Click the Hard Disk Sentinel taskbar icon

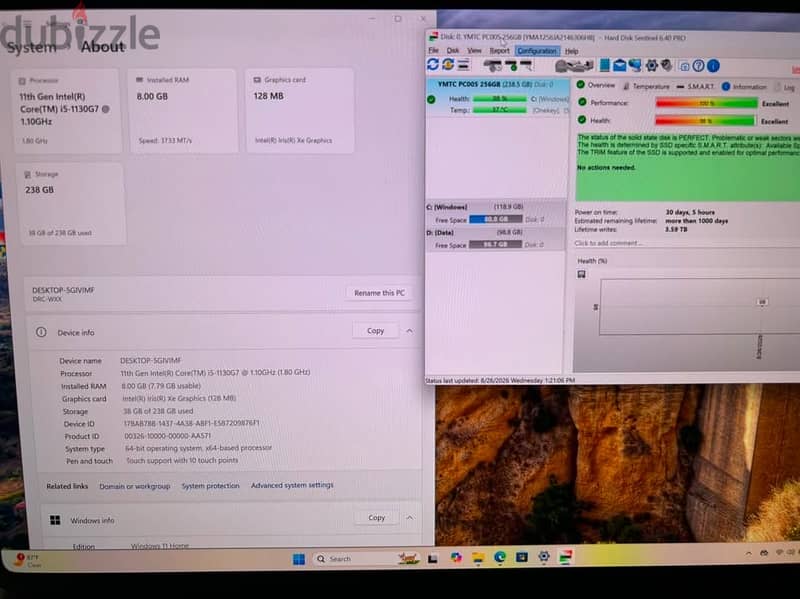pyautogui.click(x=565, y=556)
